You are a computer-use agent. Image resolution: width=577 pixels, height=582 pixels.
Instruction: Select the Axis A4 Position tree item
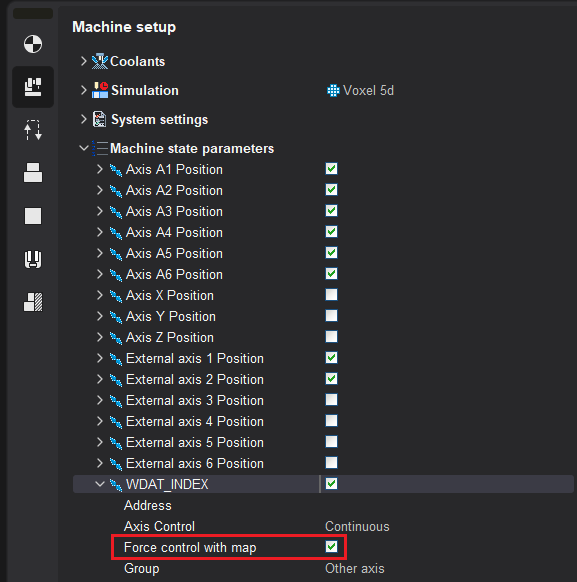(x=174, y=232)
